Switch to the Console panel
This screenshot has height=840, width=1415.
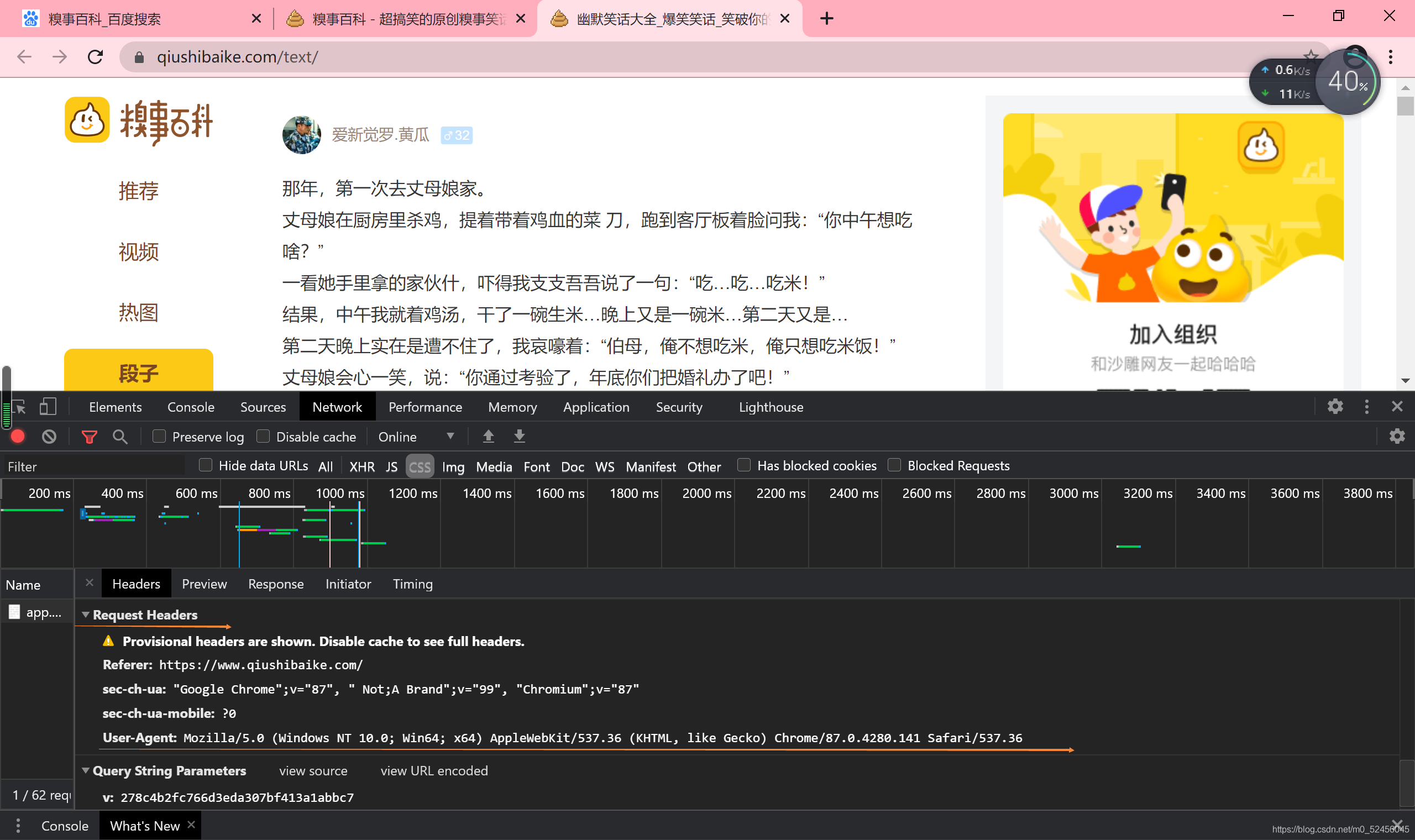pyautogui.click(x=191, y=407)
